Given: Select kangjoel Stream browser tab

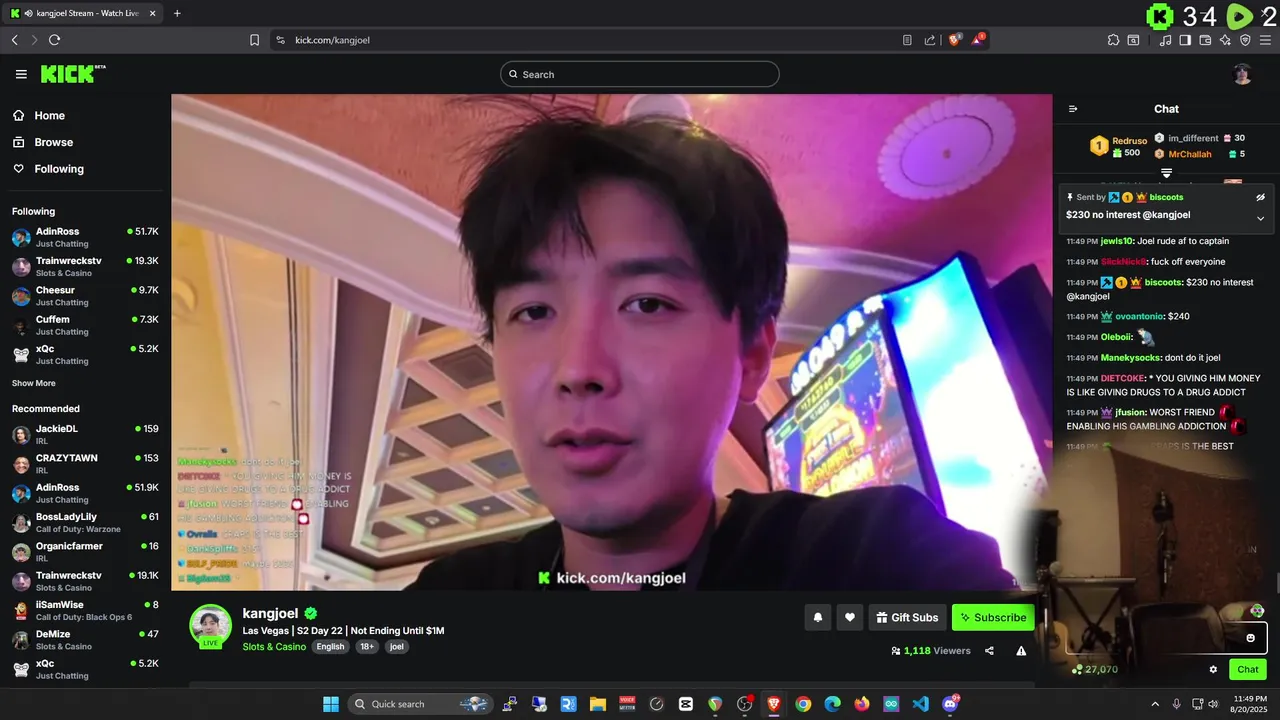Looking at the screenshot, I should (x=82, y=13).
